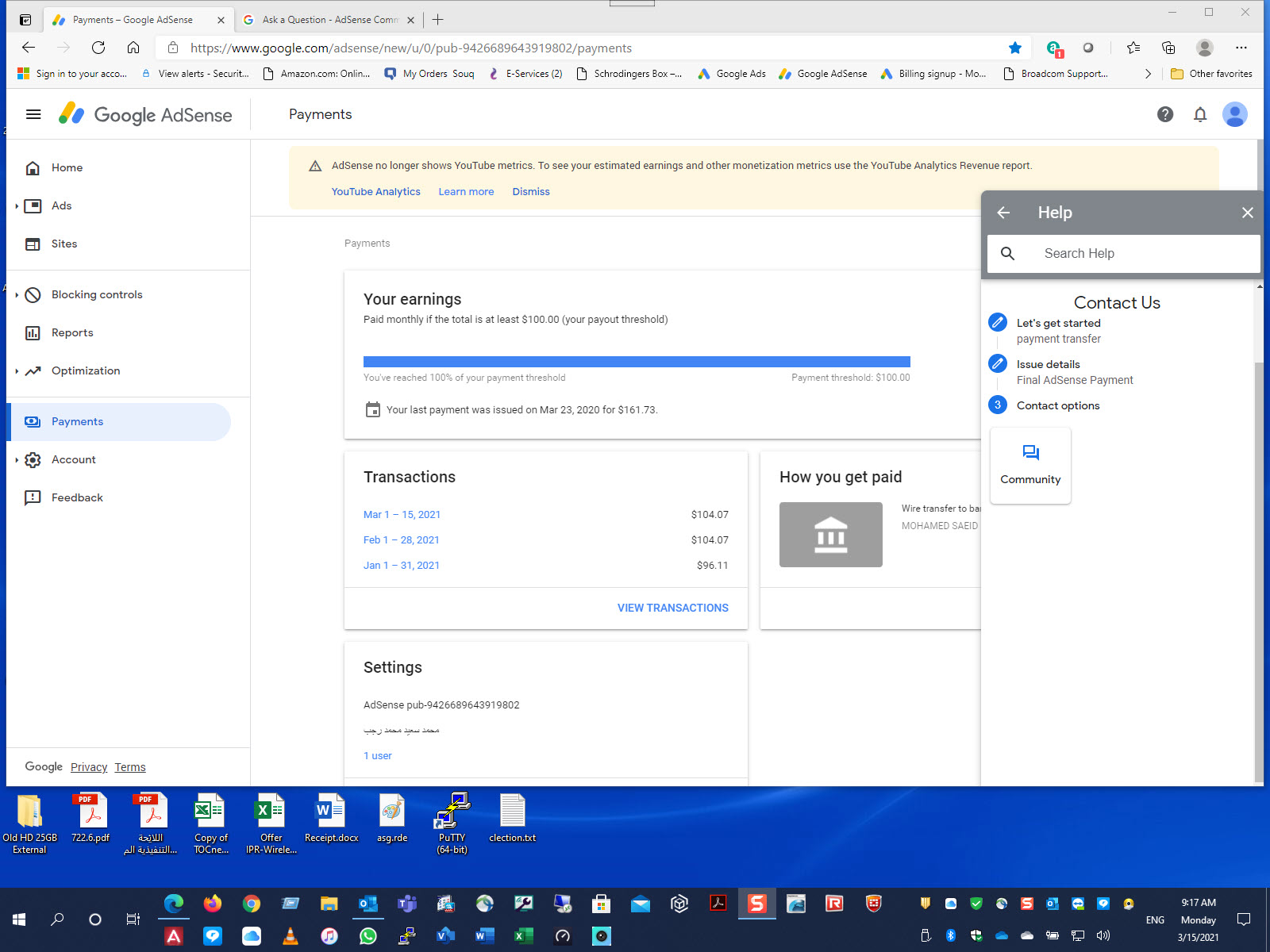Screen dimensions: 1270x952
Task: Open Firefox from the taskbar
Action: tap(212, 904)
